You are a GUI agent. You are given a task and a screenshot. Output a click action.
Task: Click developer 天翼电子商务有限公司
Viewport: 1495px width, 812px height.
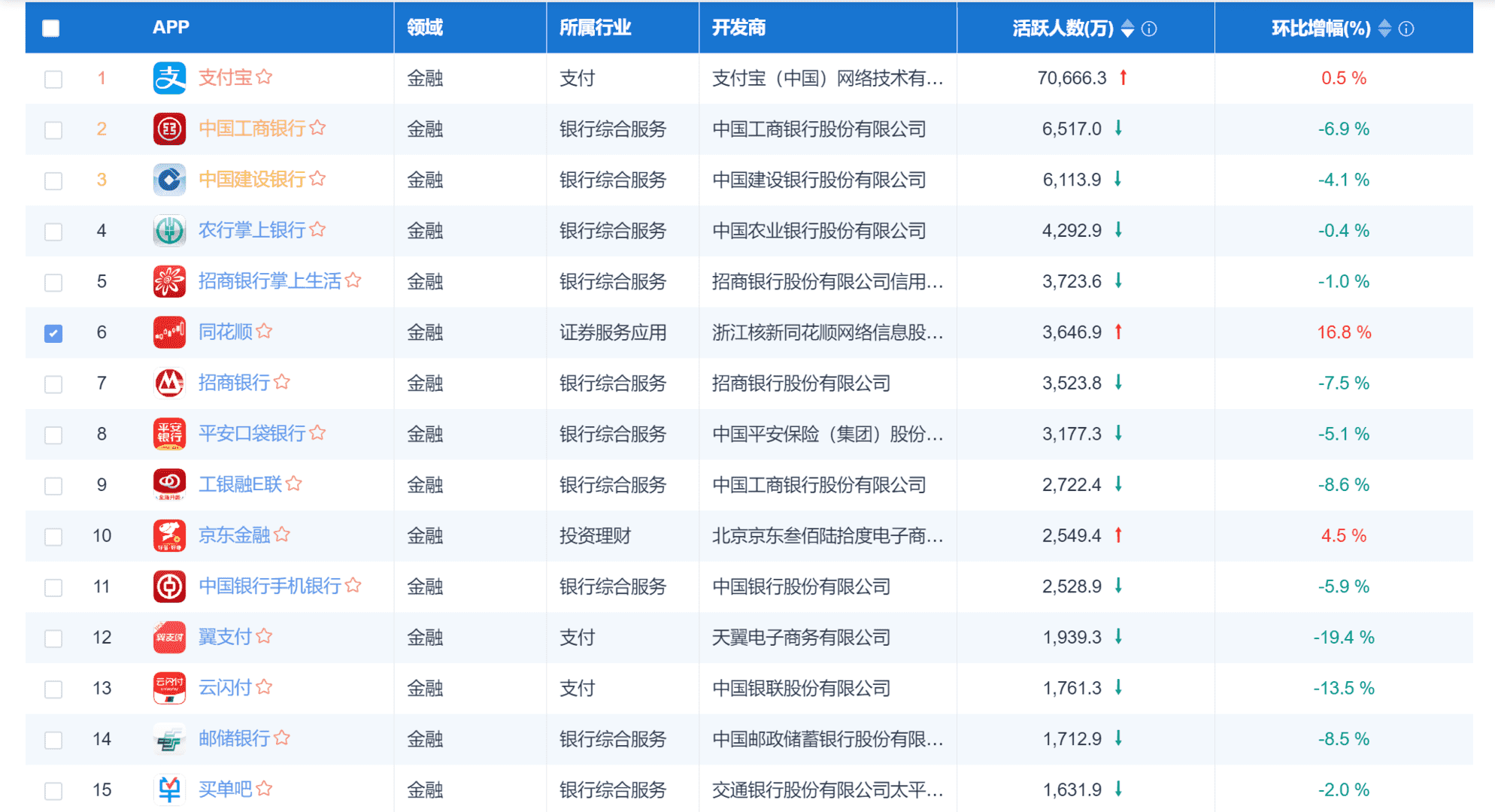[801, 638]
